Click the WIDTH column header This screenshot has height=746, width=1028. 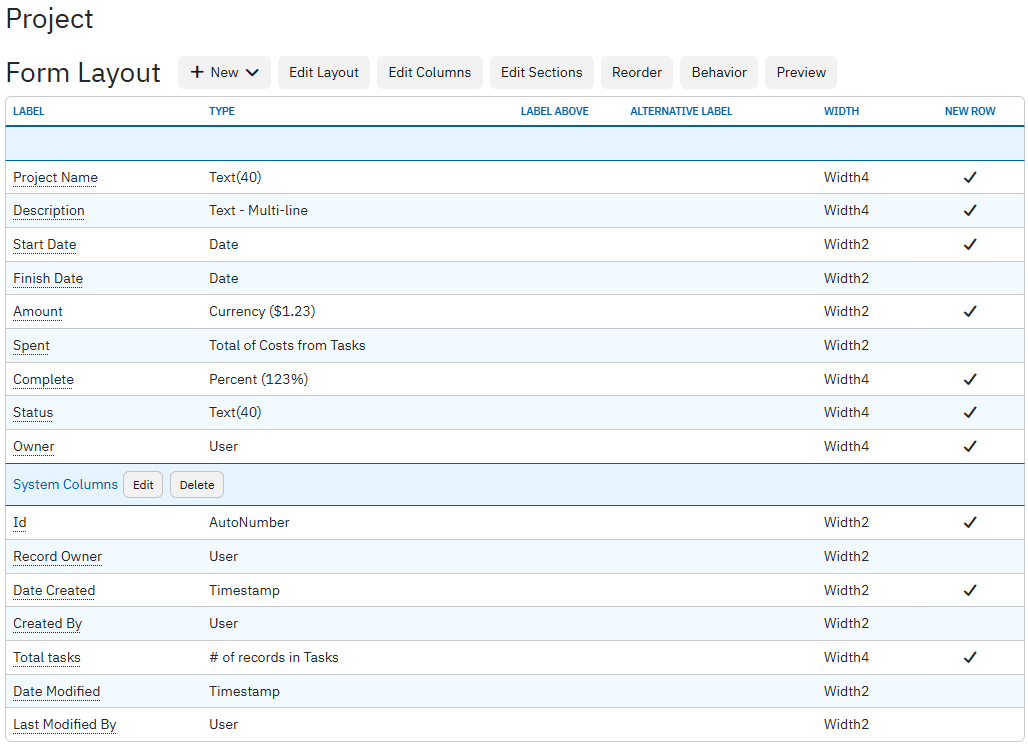pyautogui.click(x=841, y=111)
